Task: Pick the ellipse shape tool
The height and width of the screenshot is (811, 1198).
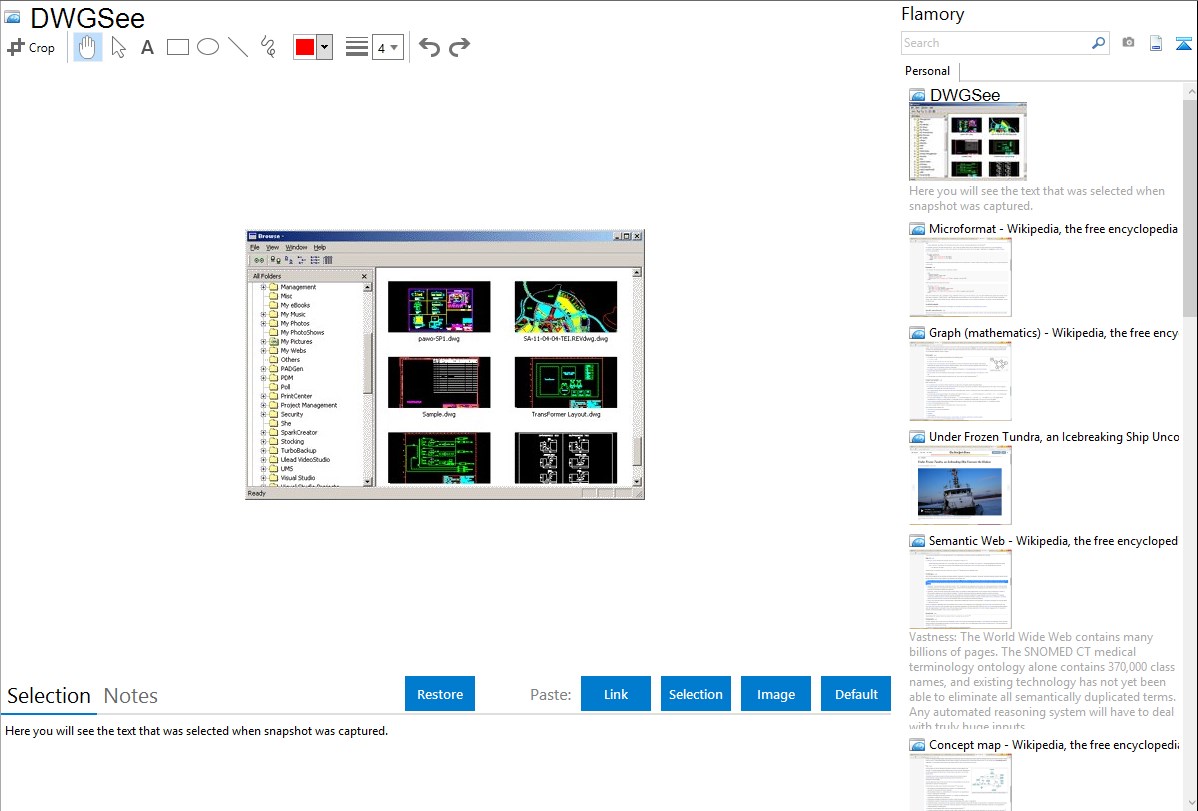Action: (x=208, y=47)
